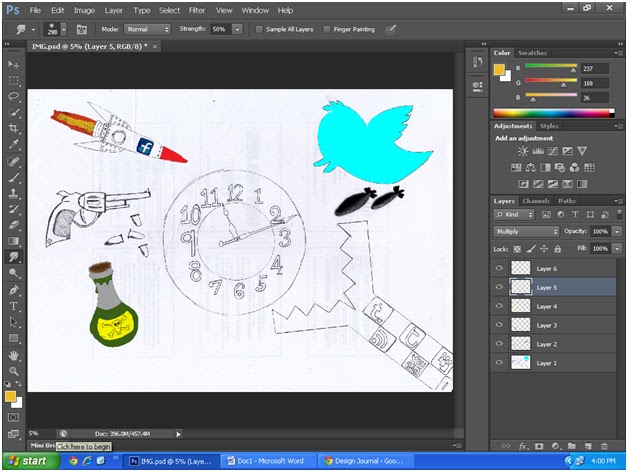Hide Layer 3 visibility eye
The image size is (628, 472).
pyautogui.click(x=499, y=325)
